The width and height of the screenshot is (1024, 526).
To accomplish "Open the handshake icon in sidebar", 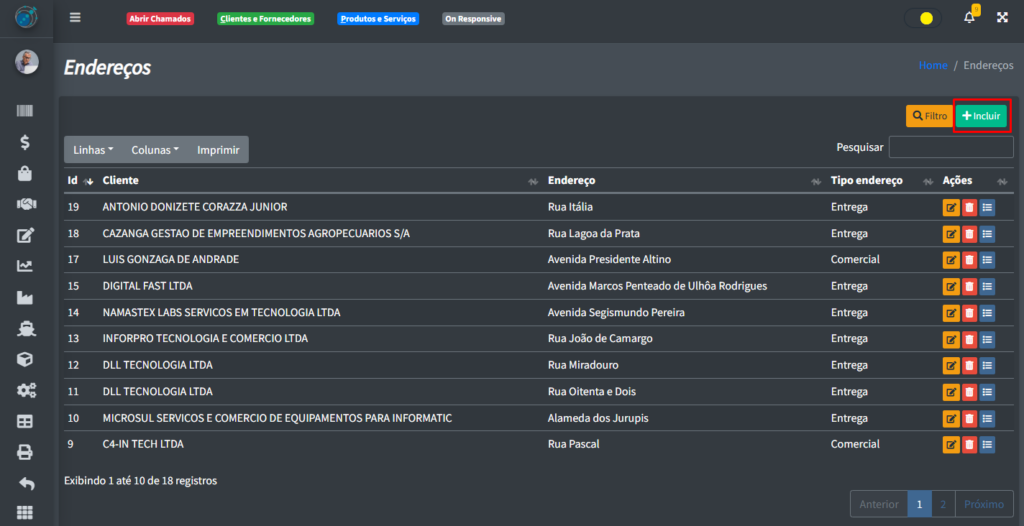I will tap(26, 204).
